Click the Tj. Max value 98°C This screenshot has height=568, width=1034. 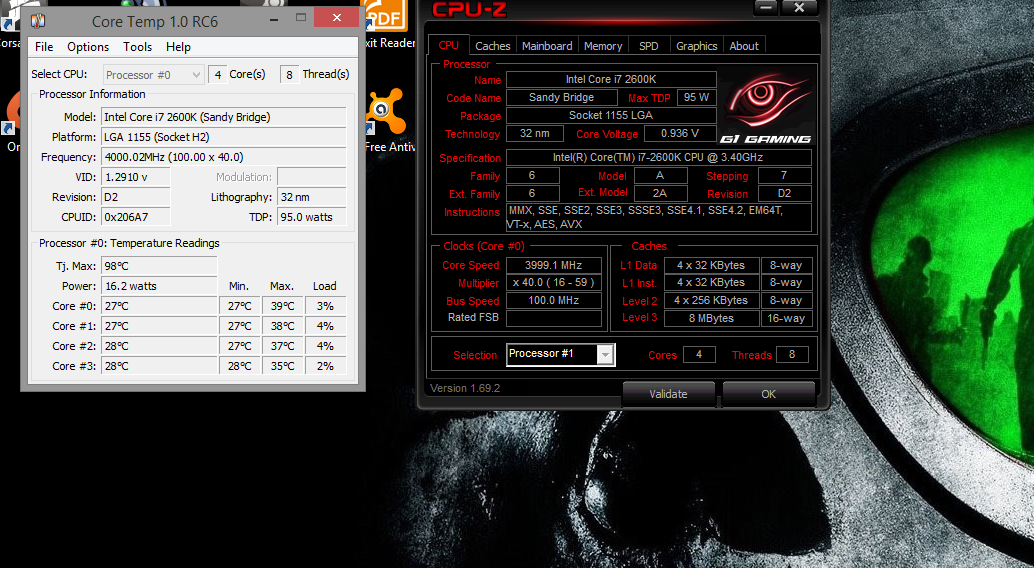(159, 266)
